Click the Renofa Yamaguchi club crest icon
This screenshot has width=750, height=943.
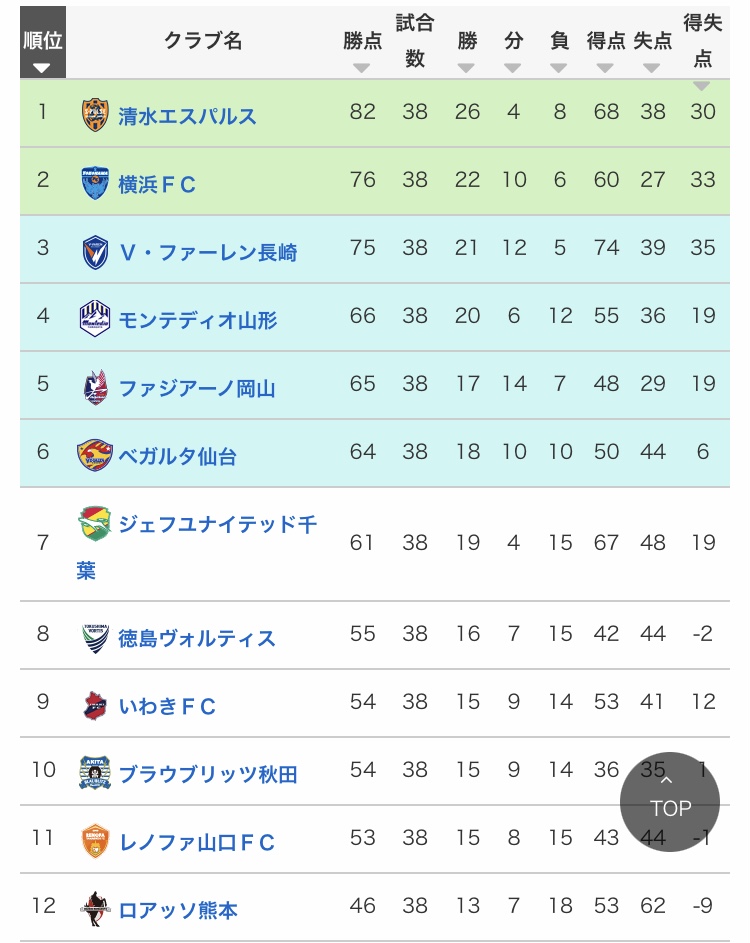pos(94,842)
